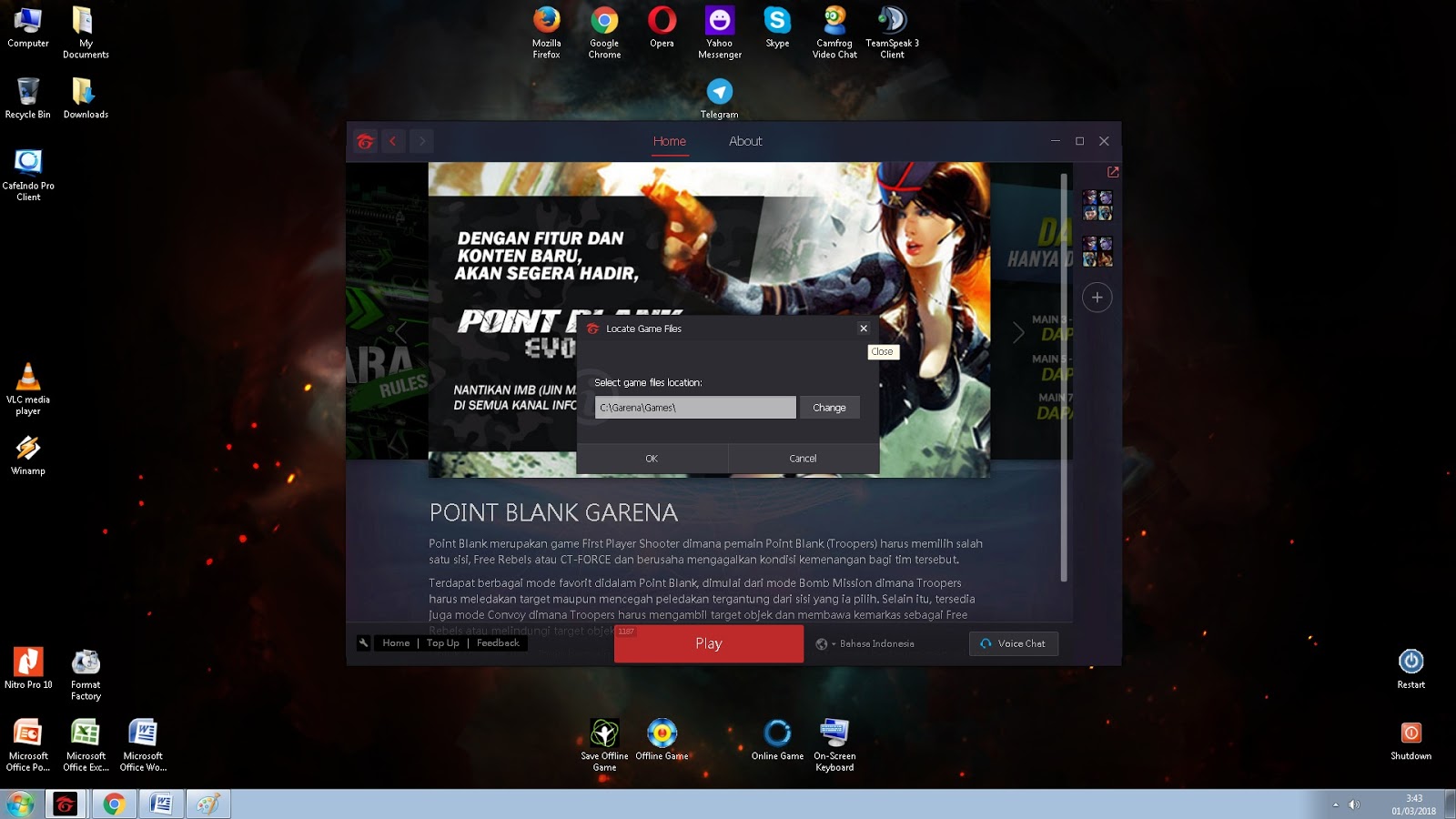This screenshot has width=1456, height=819.
Task: Launch Format Factory
Action: pyautogui.click(x=86, y=674)
